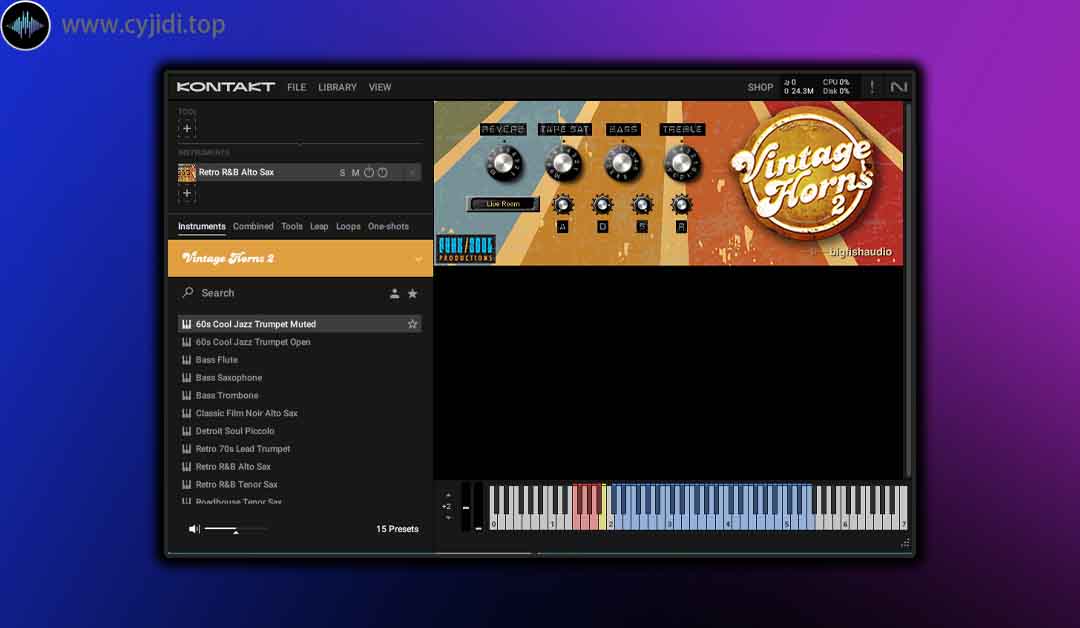The height and width of the screenshot is (628, 1080).
Task: Switch to the Instruments tab
Action: [x=202, y=226]
